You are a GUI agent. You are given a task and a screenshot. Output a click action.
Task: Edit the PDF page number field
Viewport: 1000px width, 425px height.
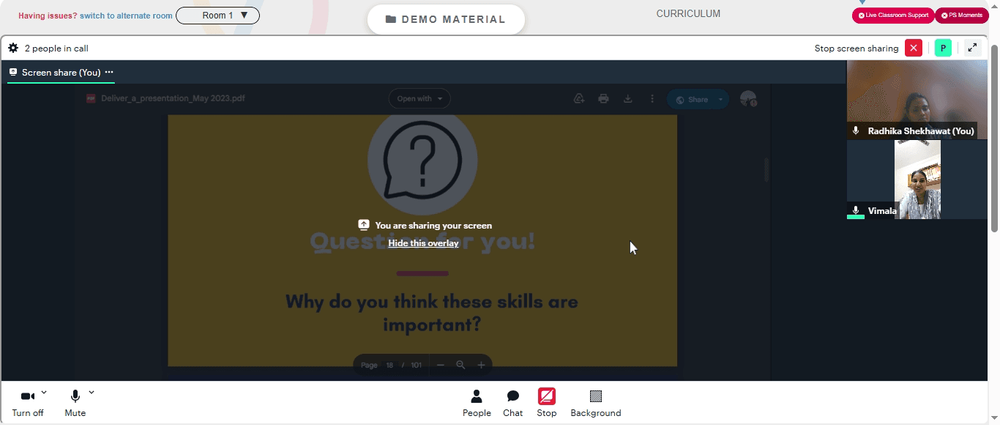389,365
